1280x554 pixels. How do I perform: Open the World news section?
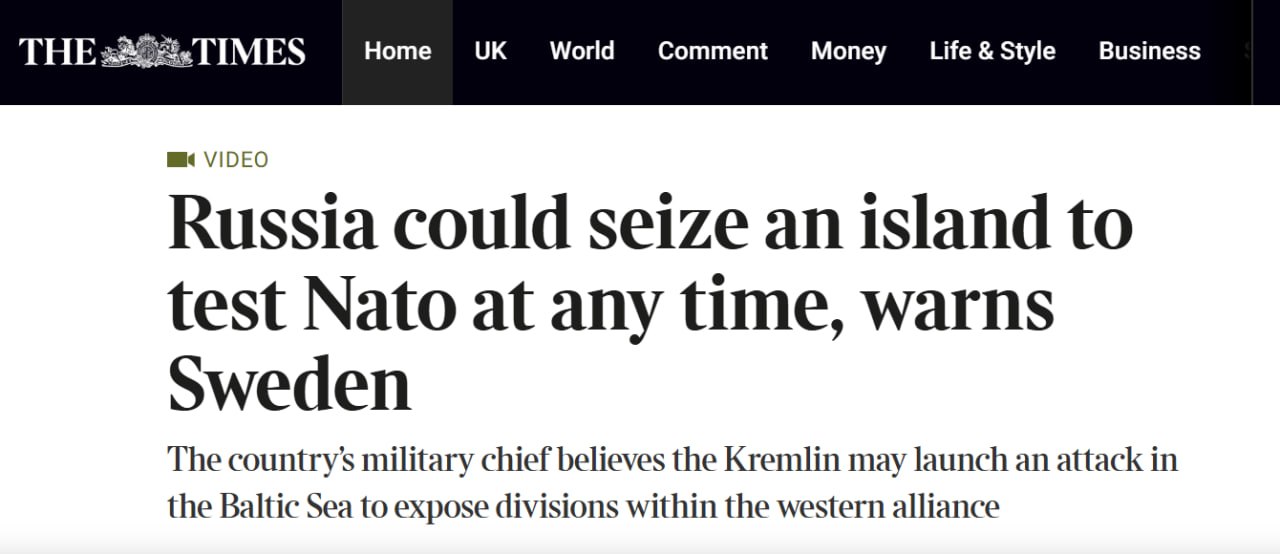pyautogui.click(x=581, y=51)
